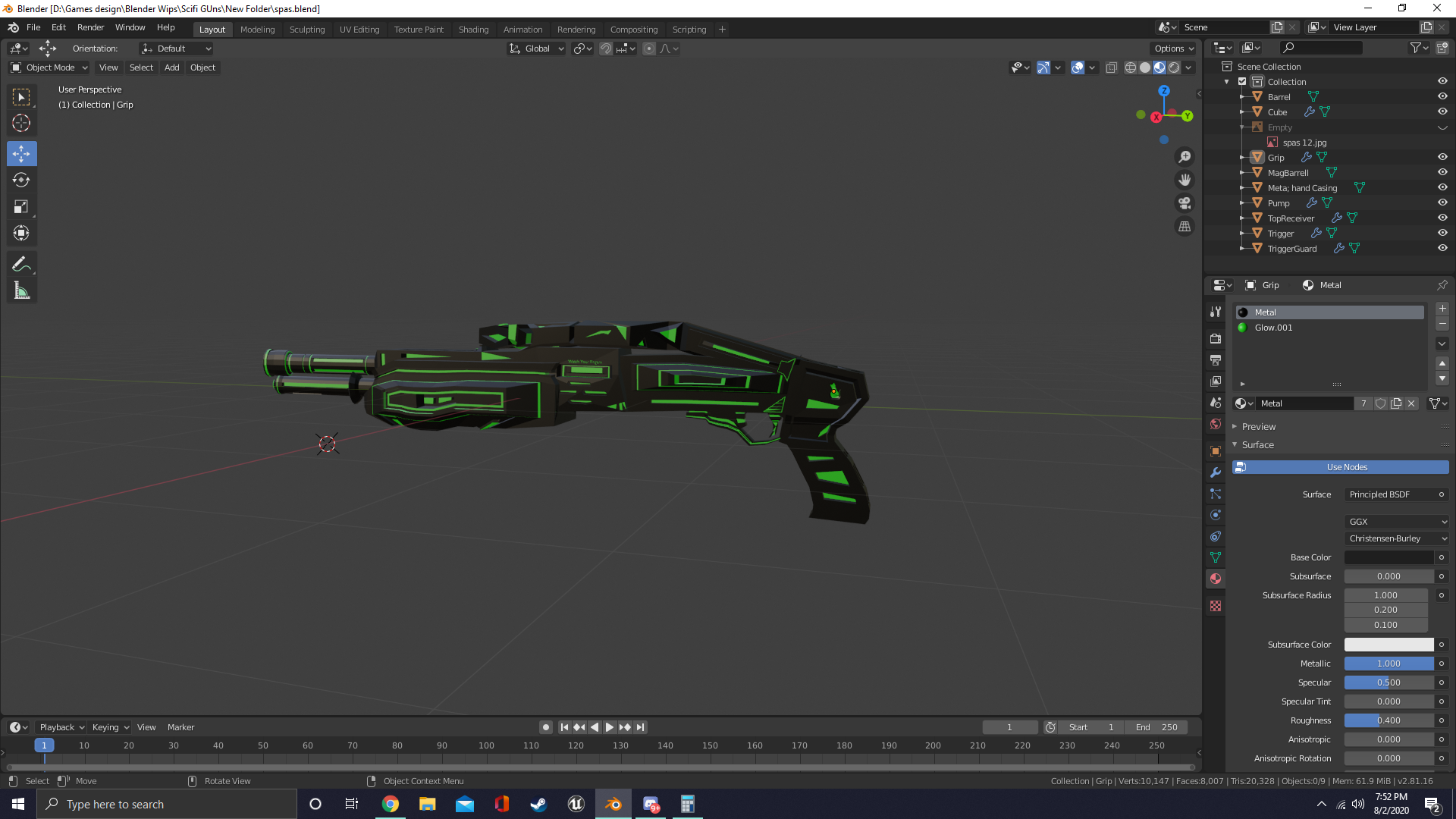Image resolution: width=1456 pixels, height=819 pixels.
Task: Toggle X-ray mode in the viewport header
Action: pyautogui.click(x=1111, y=67)
